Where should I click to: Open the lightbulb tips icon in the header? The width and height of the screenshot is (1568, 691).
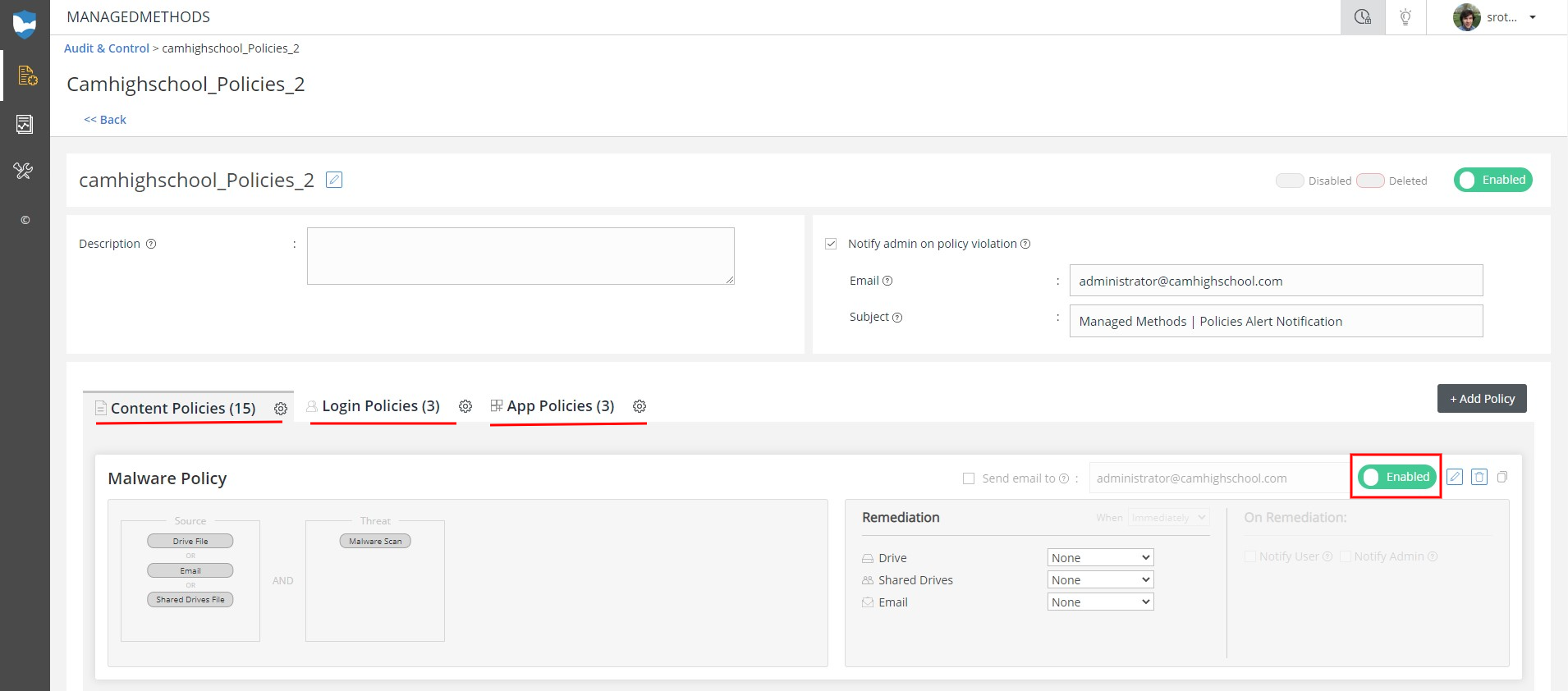pos(1405,17)
